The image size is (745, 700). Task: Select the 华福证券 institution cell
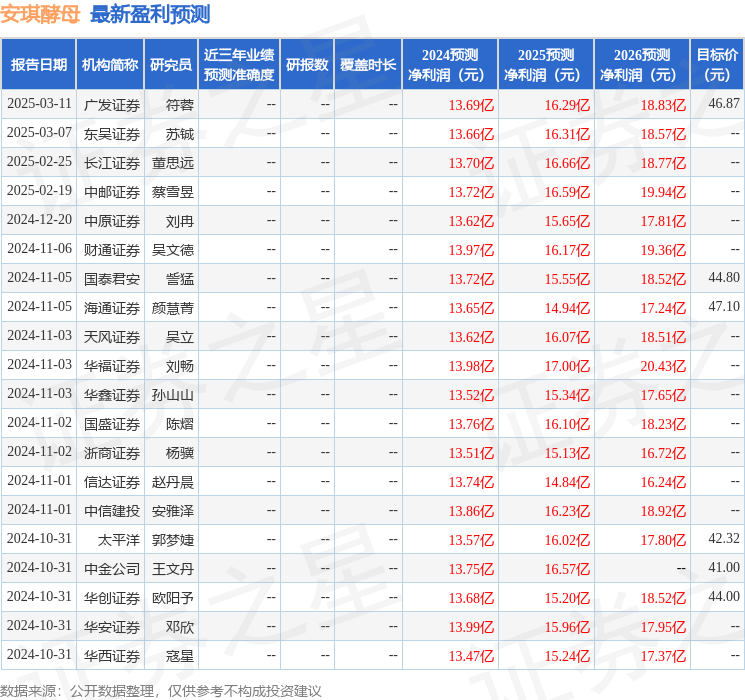112,366
